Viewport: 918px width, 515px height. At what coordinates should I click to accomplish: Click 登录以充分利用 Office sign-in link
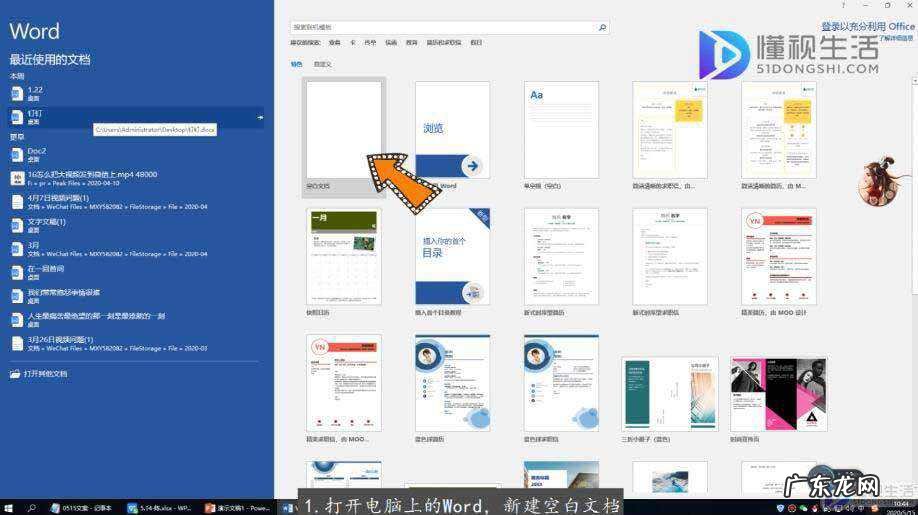click(x=867, y=26)
